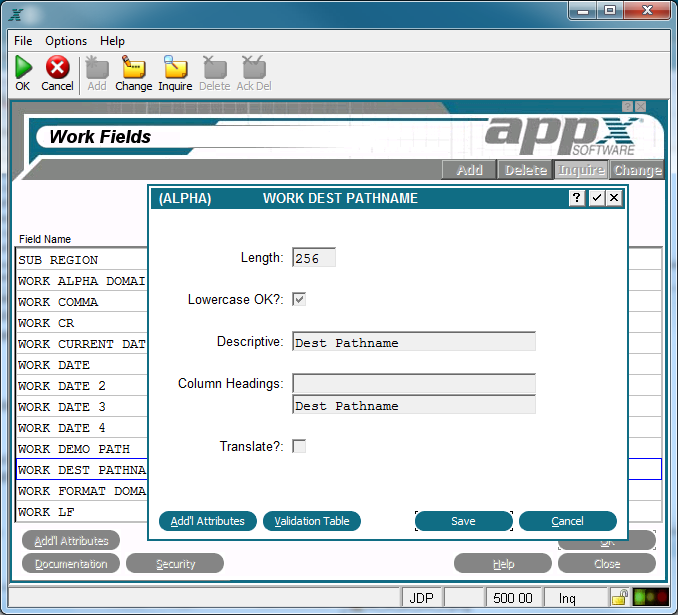Open dialog help with the question mark icon
The width and height of the screenshot is (678, 615).
click(576, 198)
